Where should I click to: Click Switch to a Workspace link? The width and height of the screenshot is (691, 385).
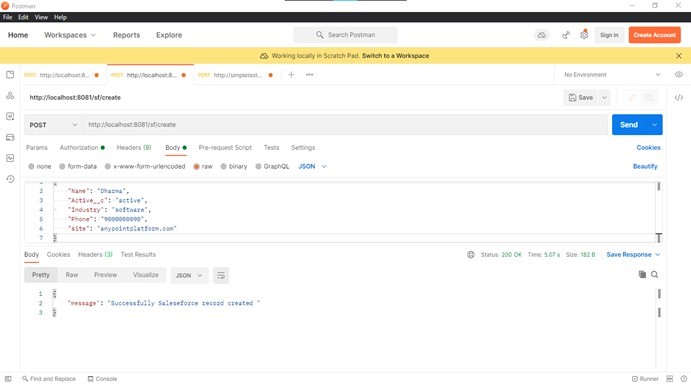click(395, 56)
